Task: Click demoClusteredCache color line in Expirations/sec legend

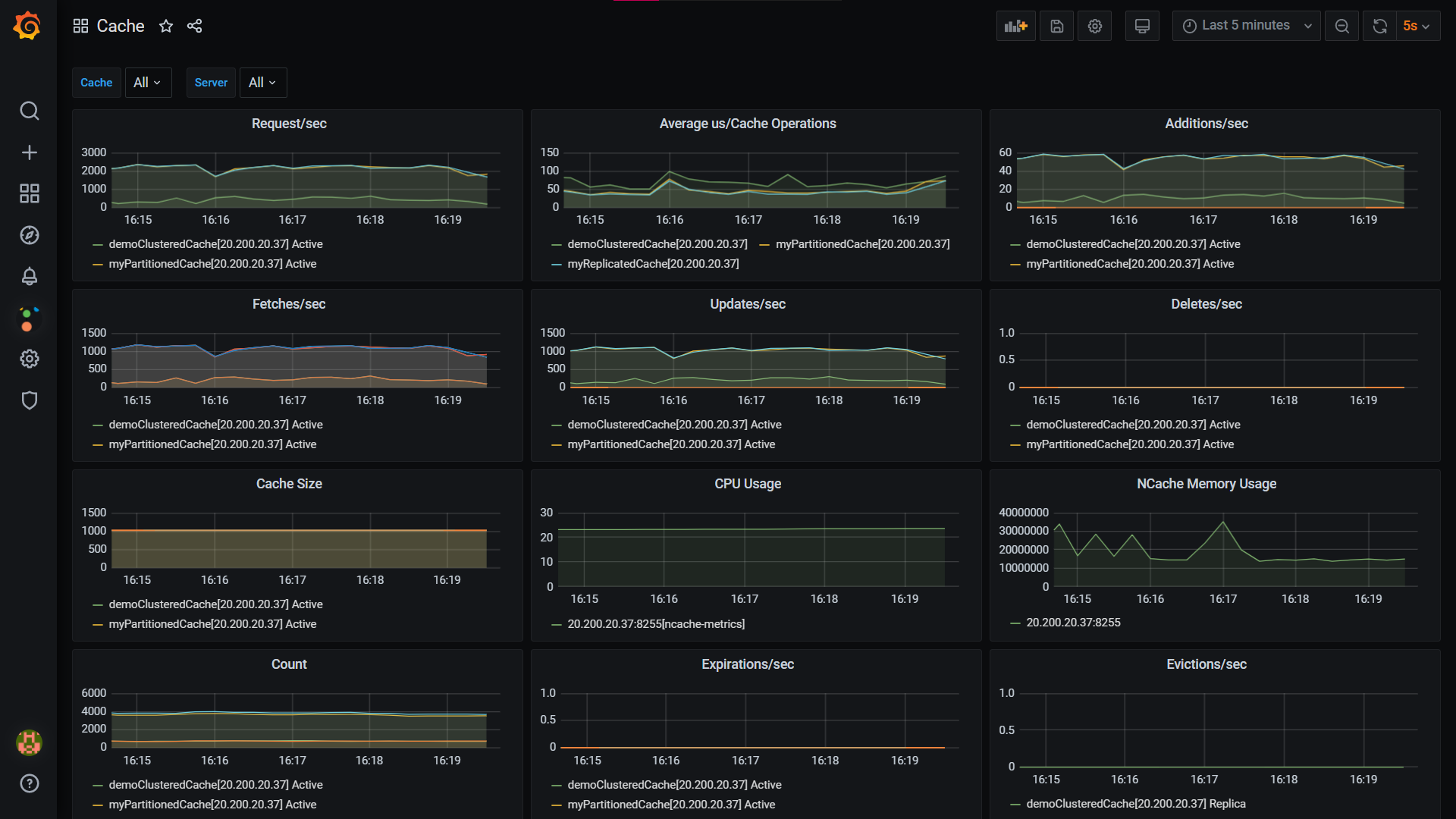Action: coord(557,786)
